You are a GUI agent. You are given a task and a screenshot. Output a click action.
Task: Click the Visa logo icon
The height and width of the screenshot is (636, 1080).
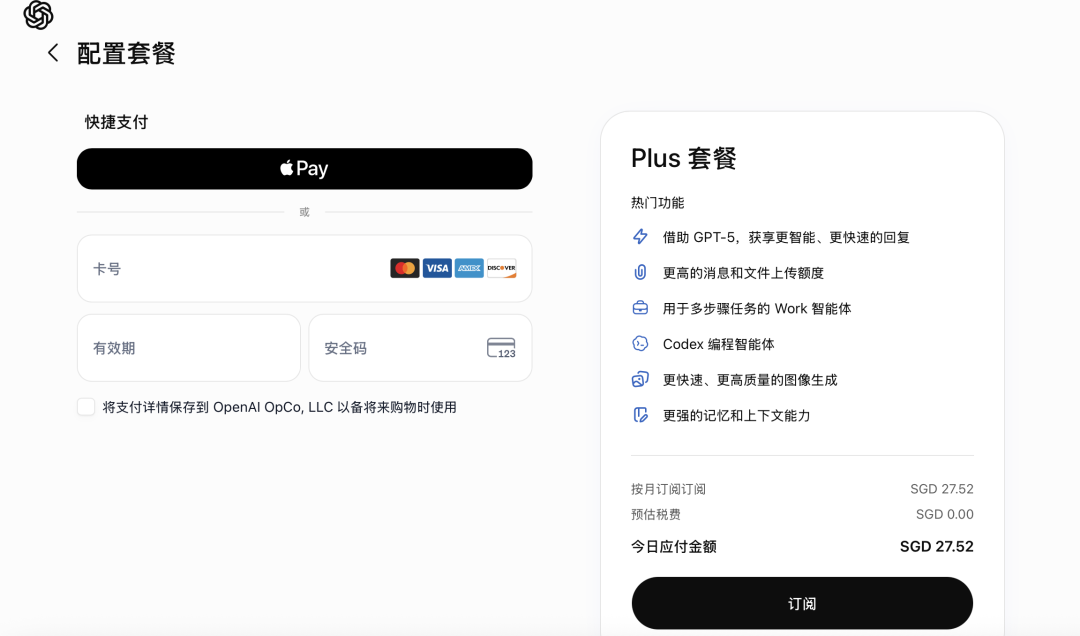[437, 268]
